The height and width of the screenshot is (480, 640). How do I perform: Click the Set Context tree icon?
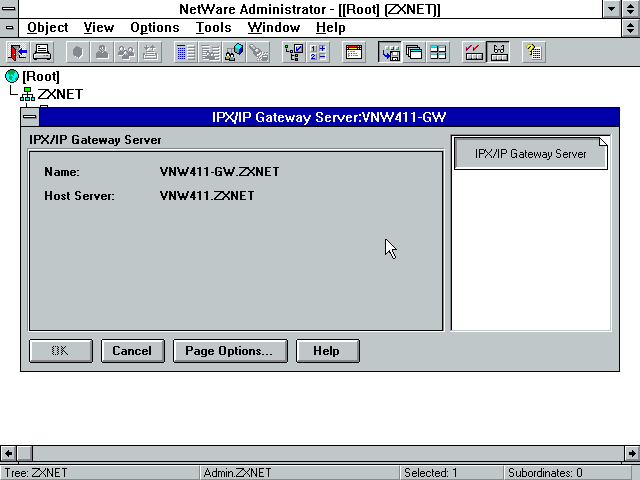[294, 52]
